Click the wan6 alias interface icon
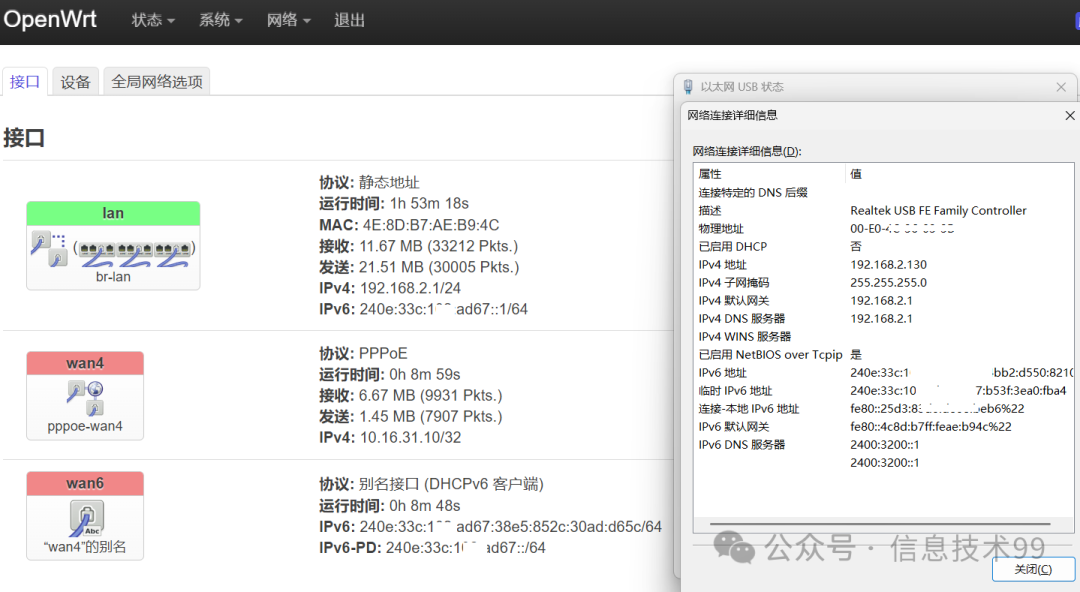Viewport: 1080px width, 592px height. [86, 517]
